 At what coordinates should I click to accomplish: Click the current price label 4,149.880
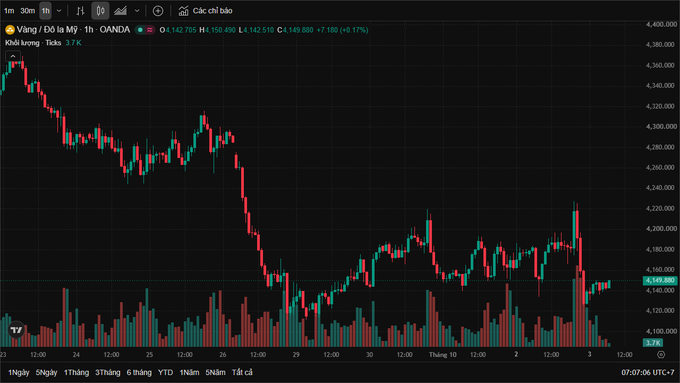(x=660, y=280)
